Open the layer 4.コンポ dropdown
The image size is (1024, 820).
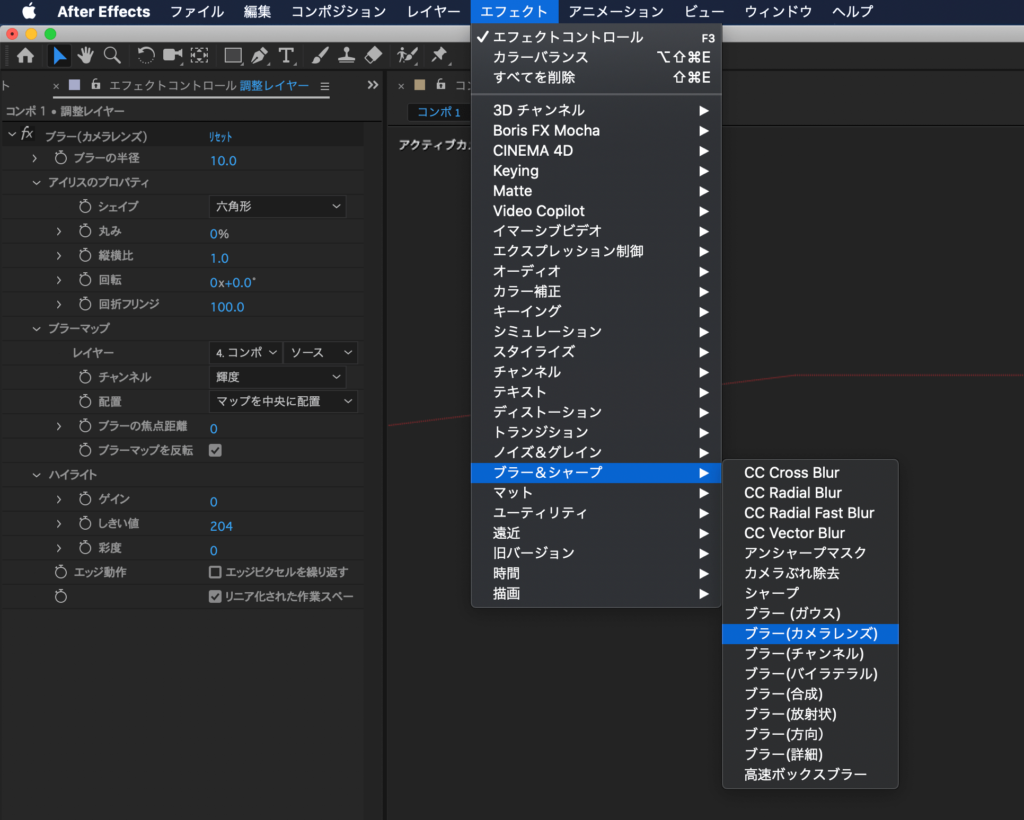click(246, 353)
